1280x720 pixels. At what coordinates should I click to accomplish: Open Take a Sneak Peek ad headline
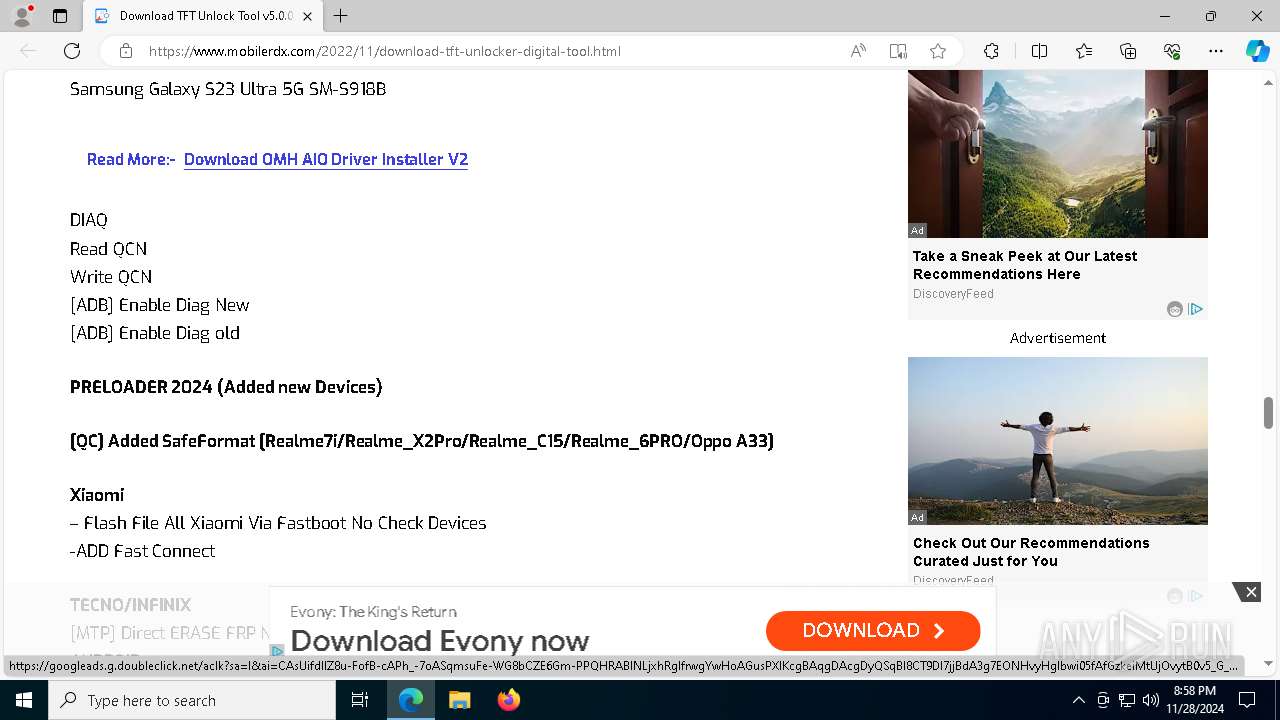point(1025,265)
